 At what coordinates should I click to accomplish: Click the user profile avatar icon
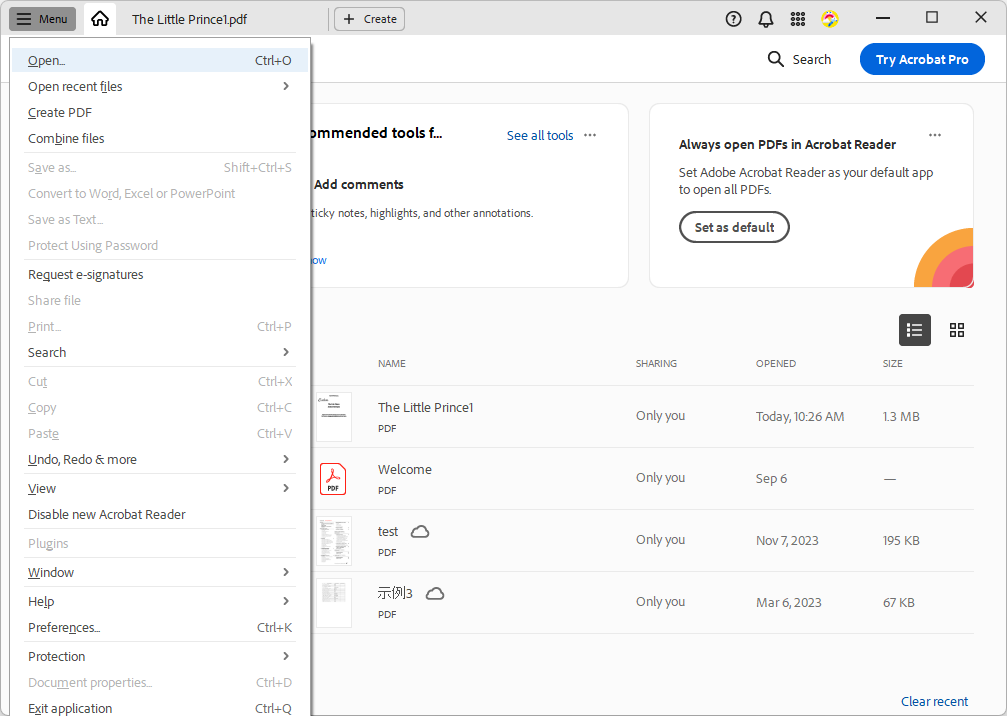(830, 19)
